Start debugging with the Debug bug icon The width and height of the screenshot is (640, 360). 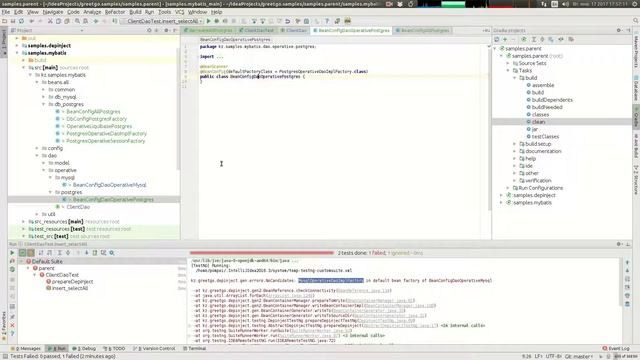pos(217,21)
